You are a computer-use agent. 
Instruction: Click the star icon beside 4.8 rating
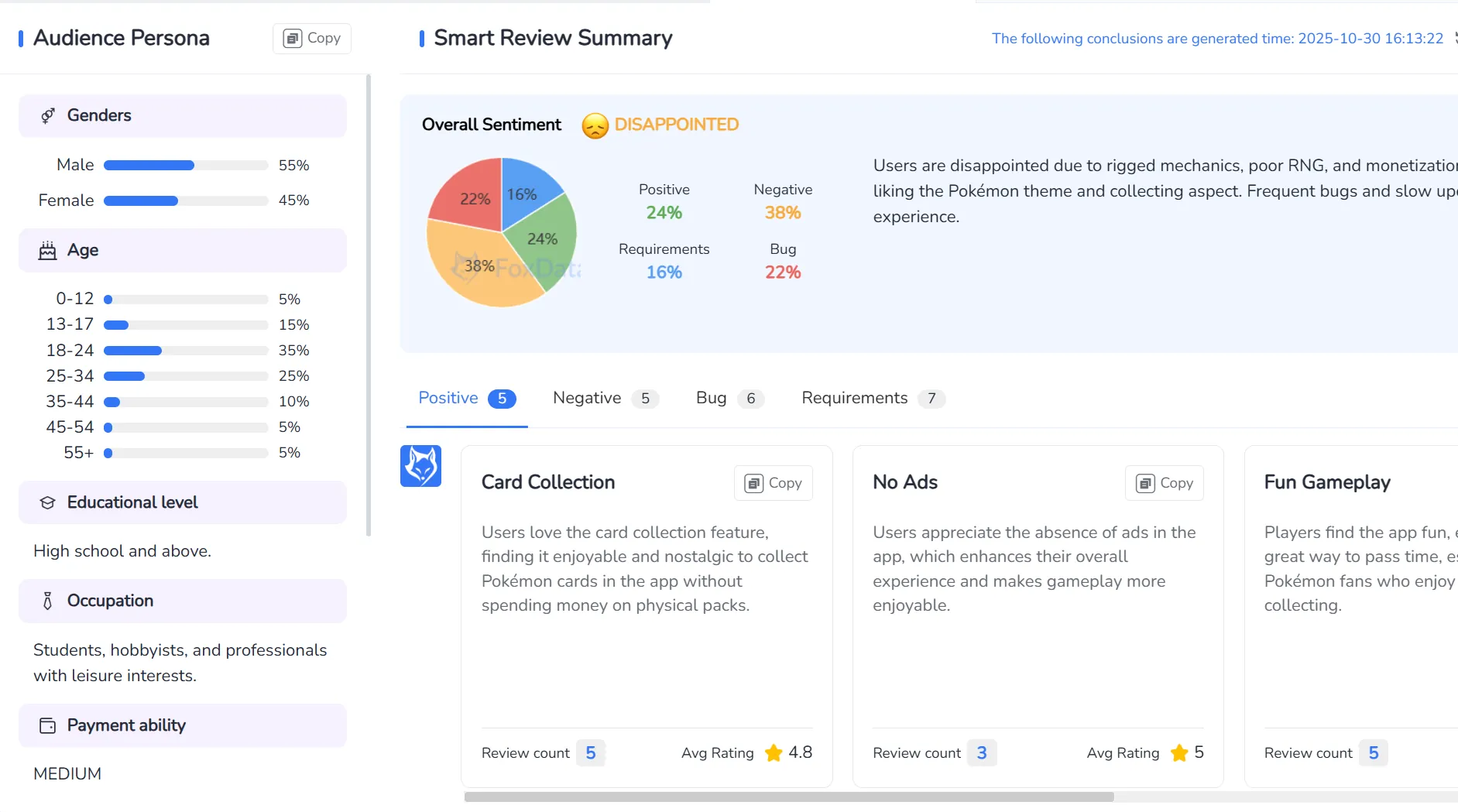tap(773, 752)
